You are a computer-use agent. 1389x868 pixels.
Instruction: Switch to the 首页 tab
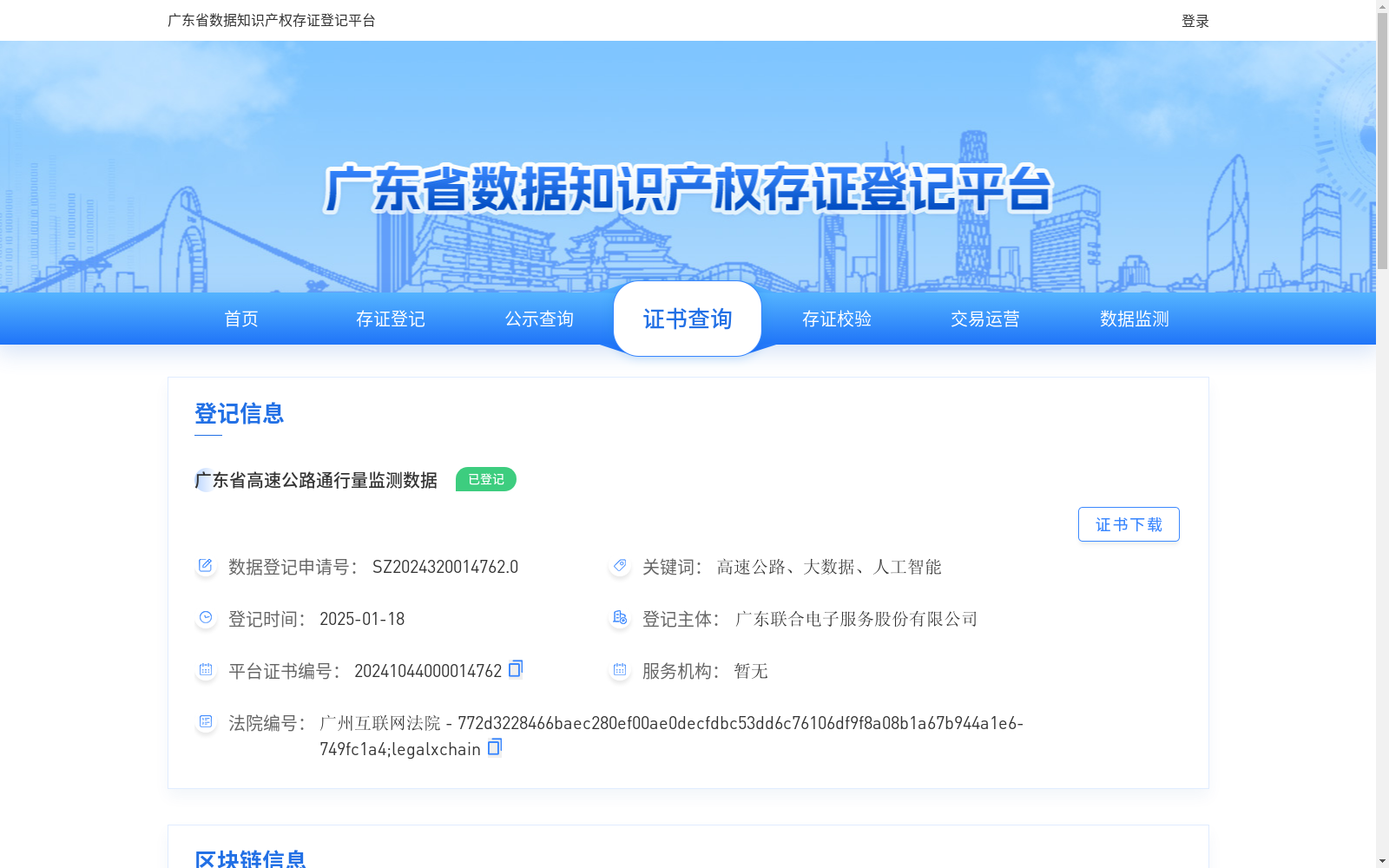(240, 319)
